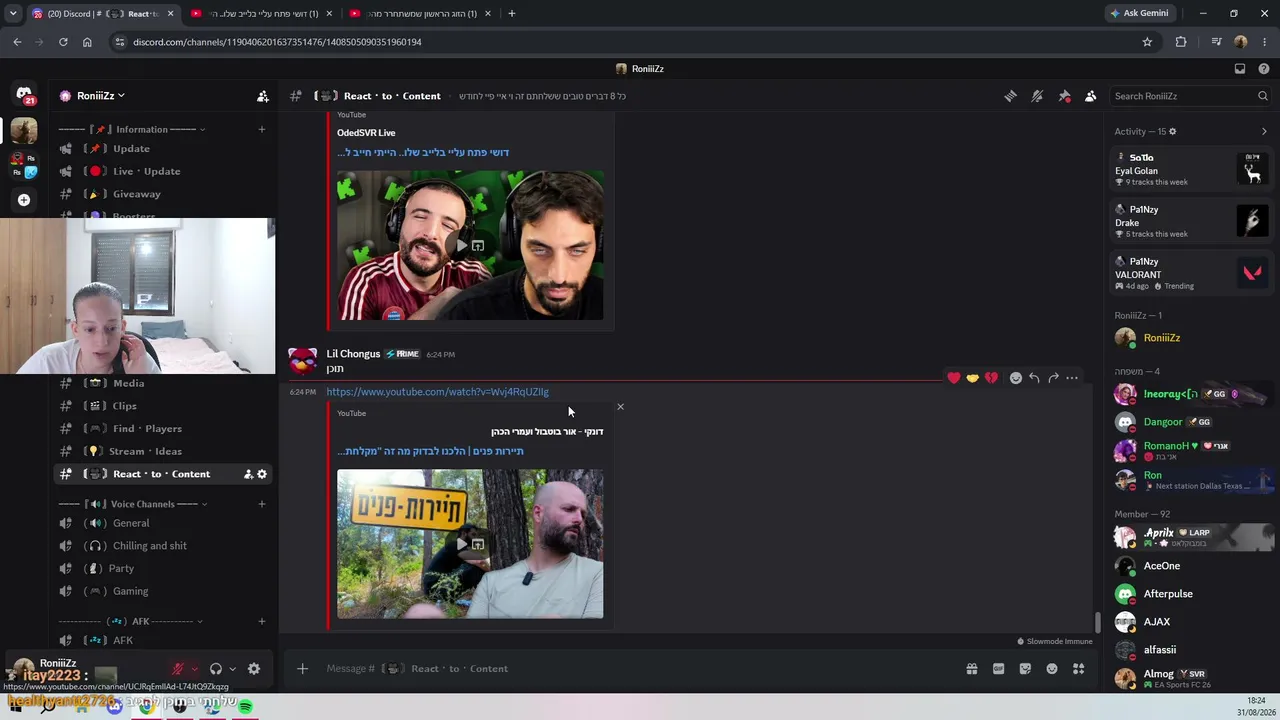The height and width of the screenshot is (720, 1280).
Task: Open the sticker picker
Action: point(1025,669)
